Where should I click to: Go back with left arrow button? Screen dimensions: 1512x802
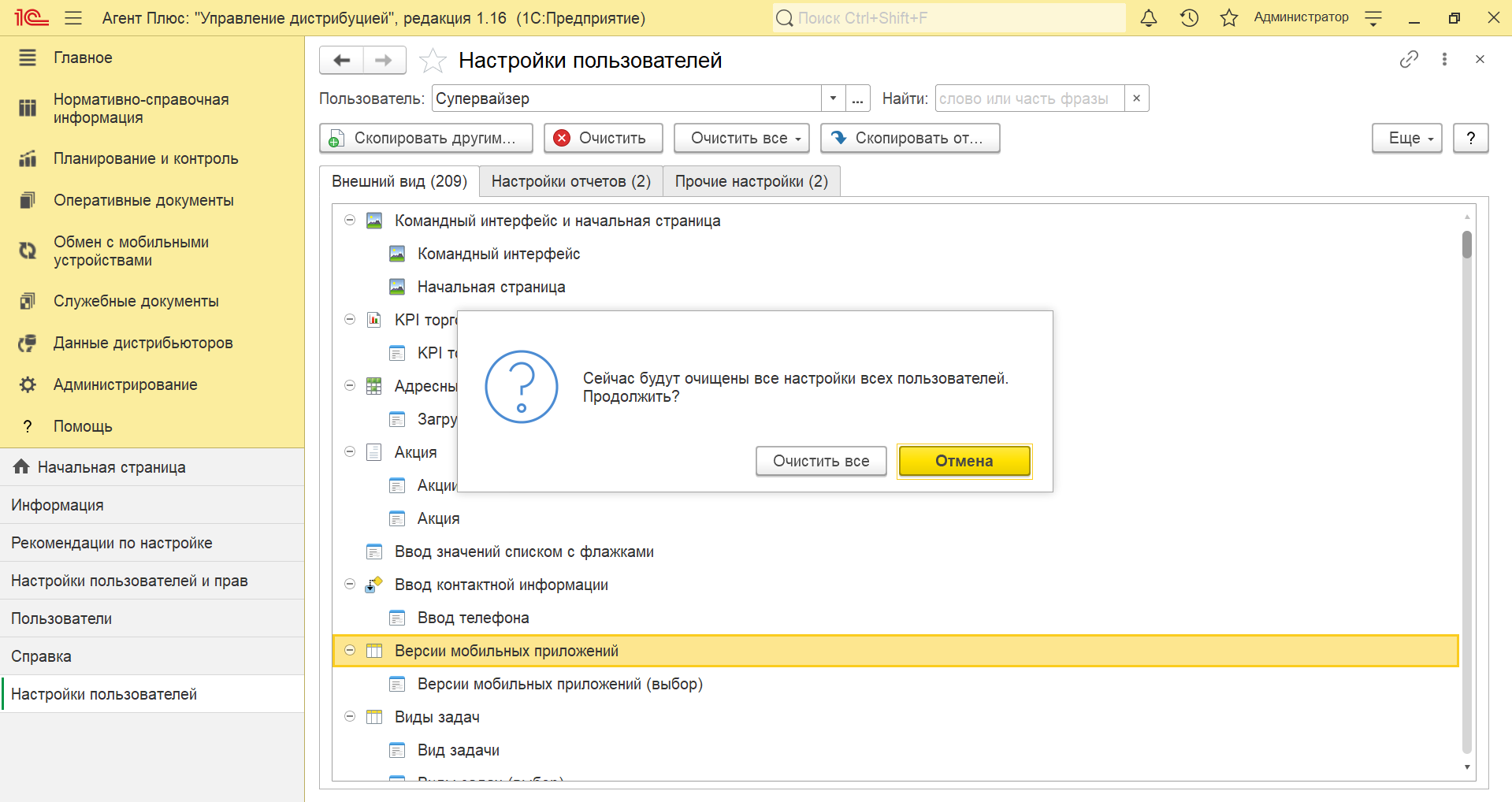coord(341,60)
